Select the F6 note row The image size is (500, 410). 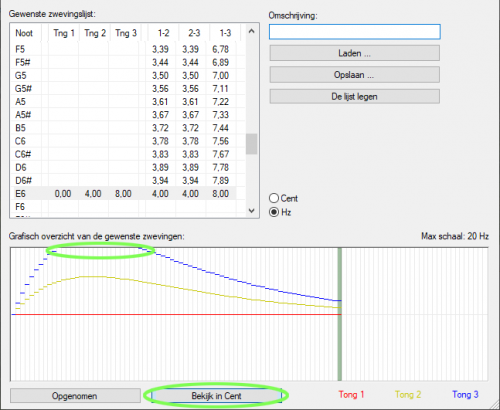[128, 207]
